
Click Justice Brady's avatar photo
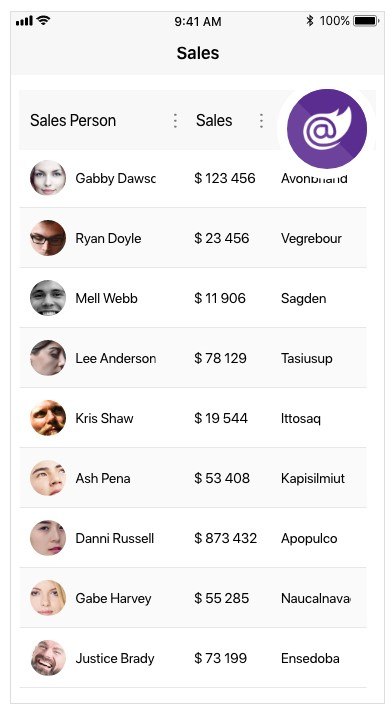(x=48, y=657)
